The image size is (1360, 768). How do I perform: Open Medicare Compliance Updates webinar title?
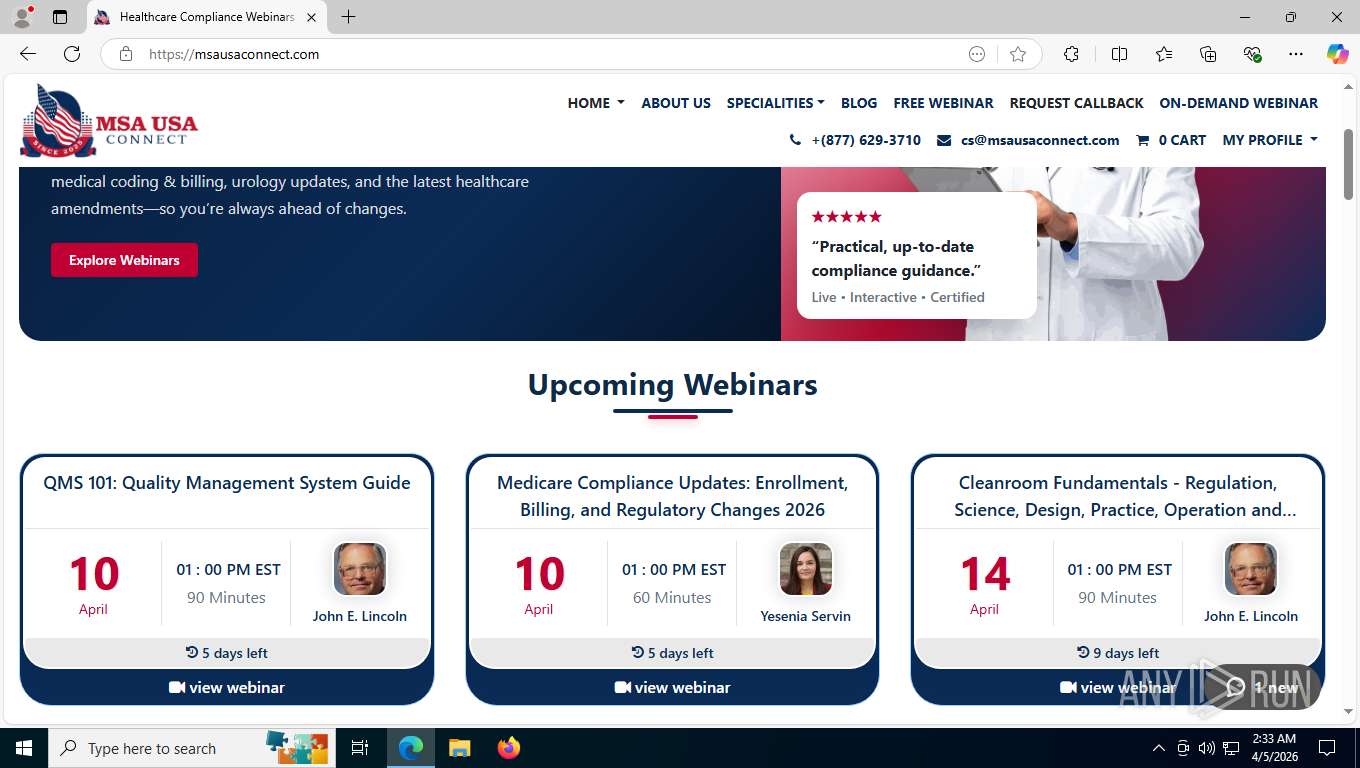[672, 496]
